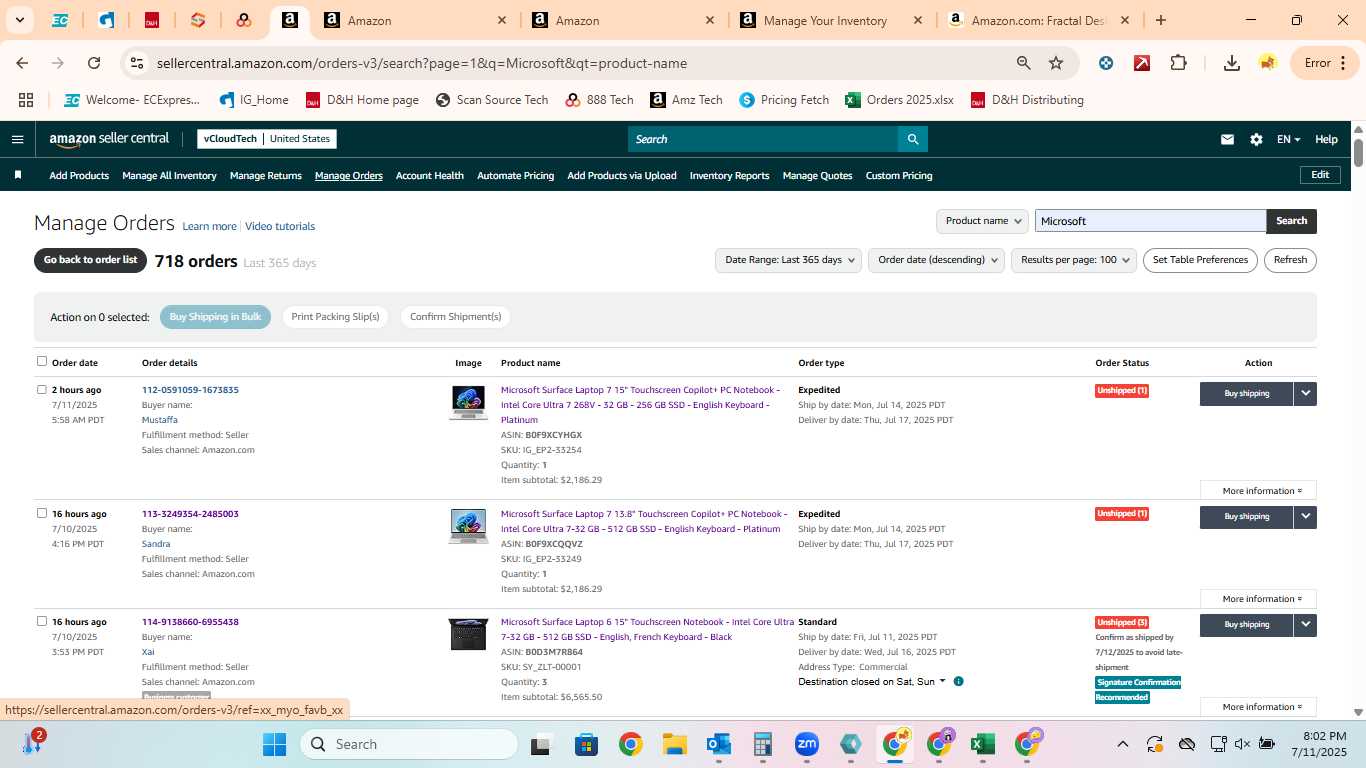Open the Chrome extensions puzzle icon
Image resolution: width=1366 pixels, height=768 pixels.
[x=1179, y=63]
